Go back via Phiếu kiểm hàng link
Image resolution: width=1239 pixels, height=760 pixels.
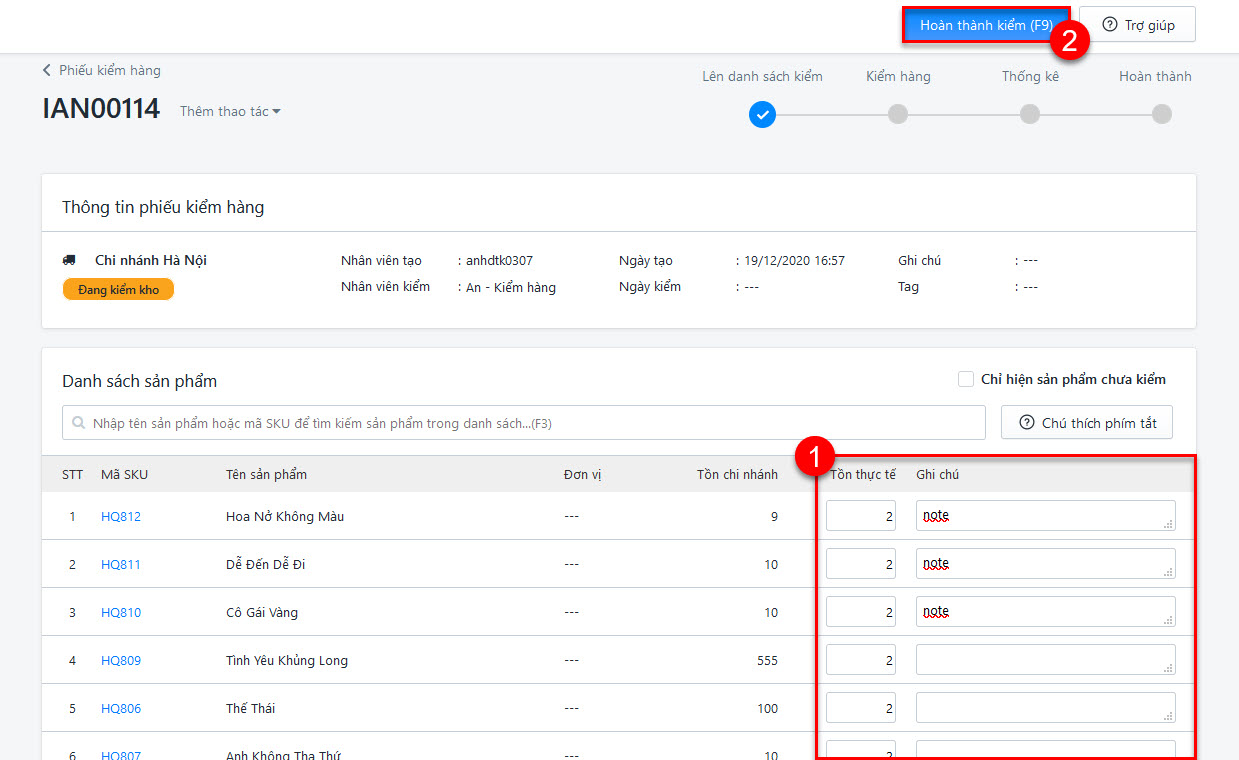tap(101, 70)
